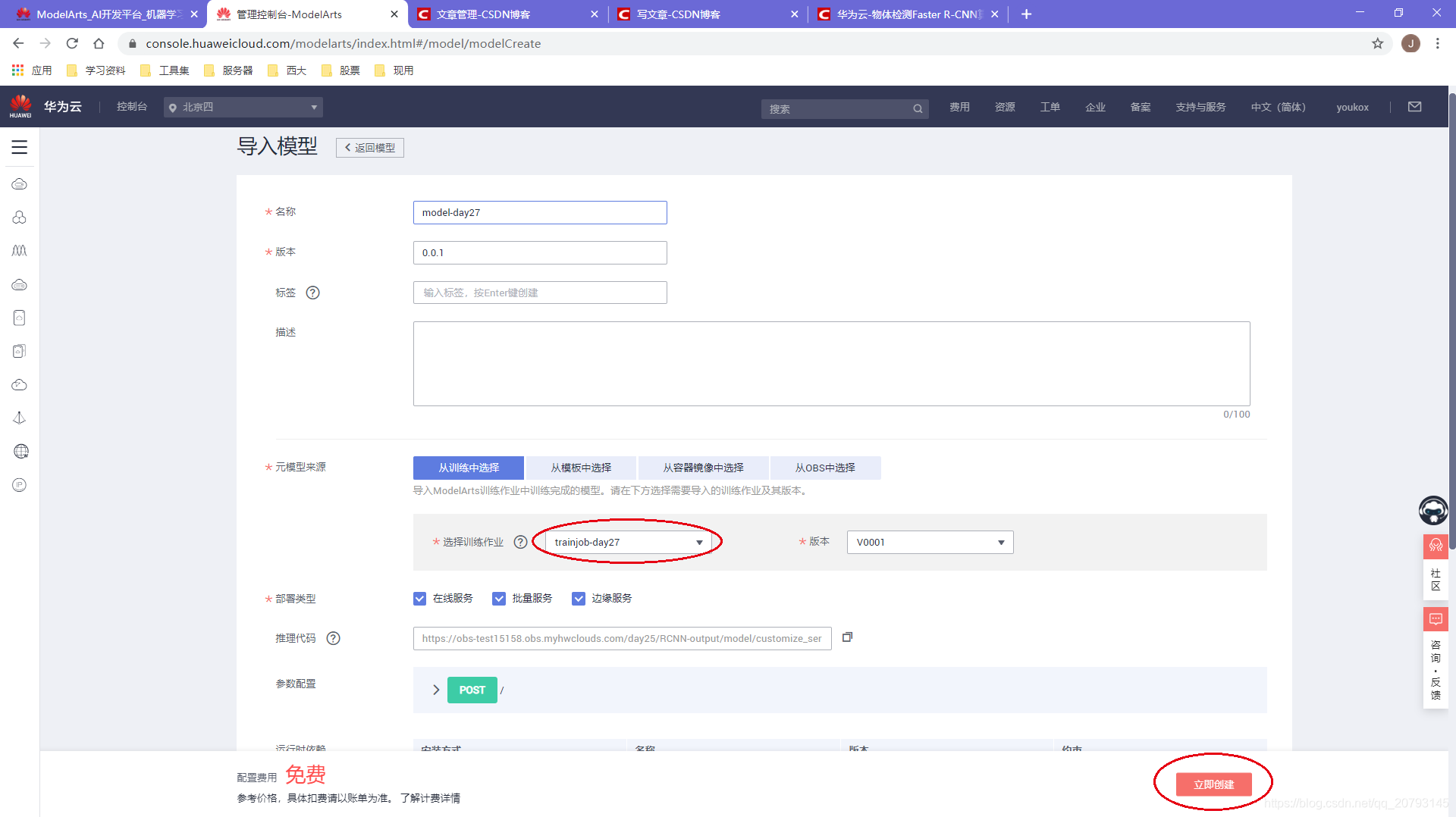The height and width of the screenshot is (817, 1456).
Task: Switch to the 文章管理-CSDN博客 browser tab
Action: (507, 14)
